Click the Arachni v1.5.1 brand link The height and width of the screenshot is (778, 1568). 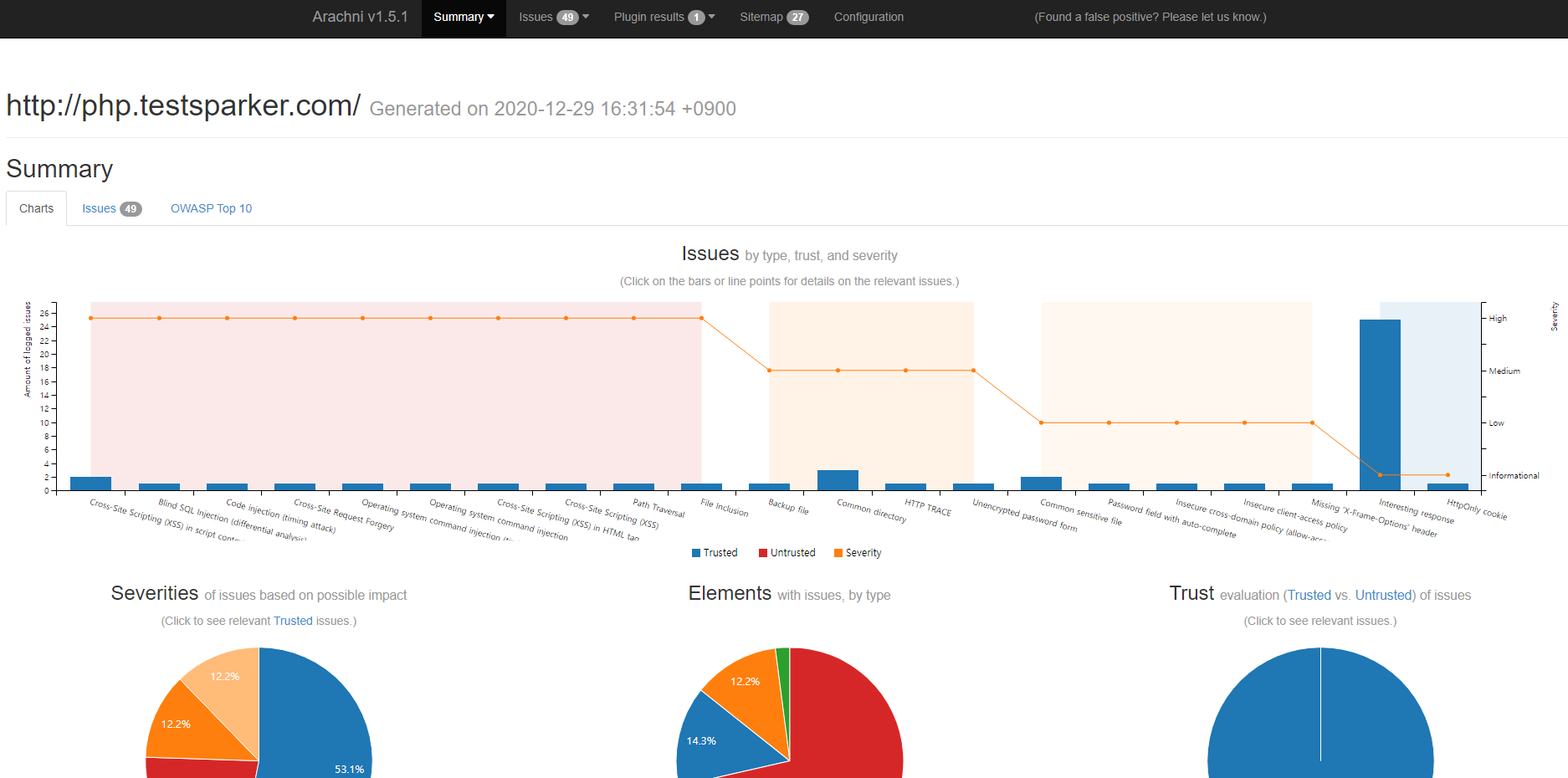tap(360, 17)
